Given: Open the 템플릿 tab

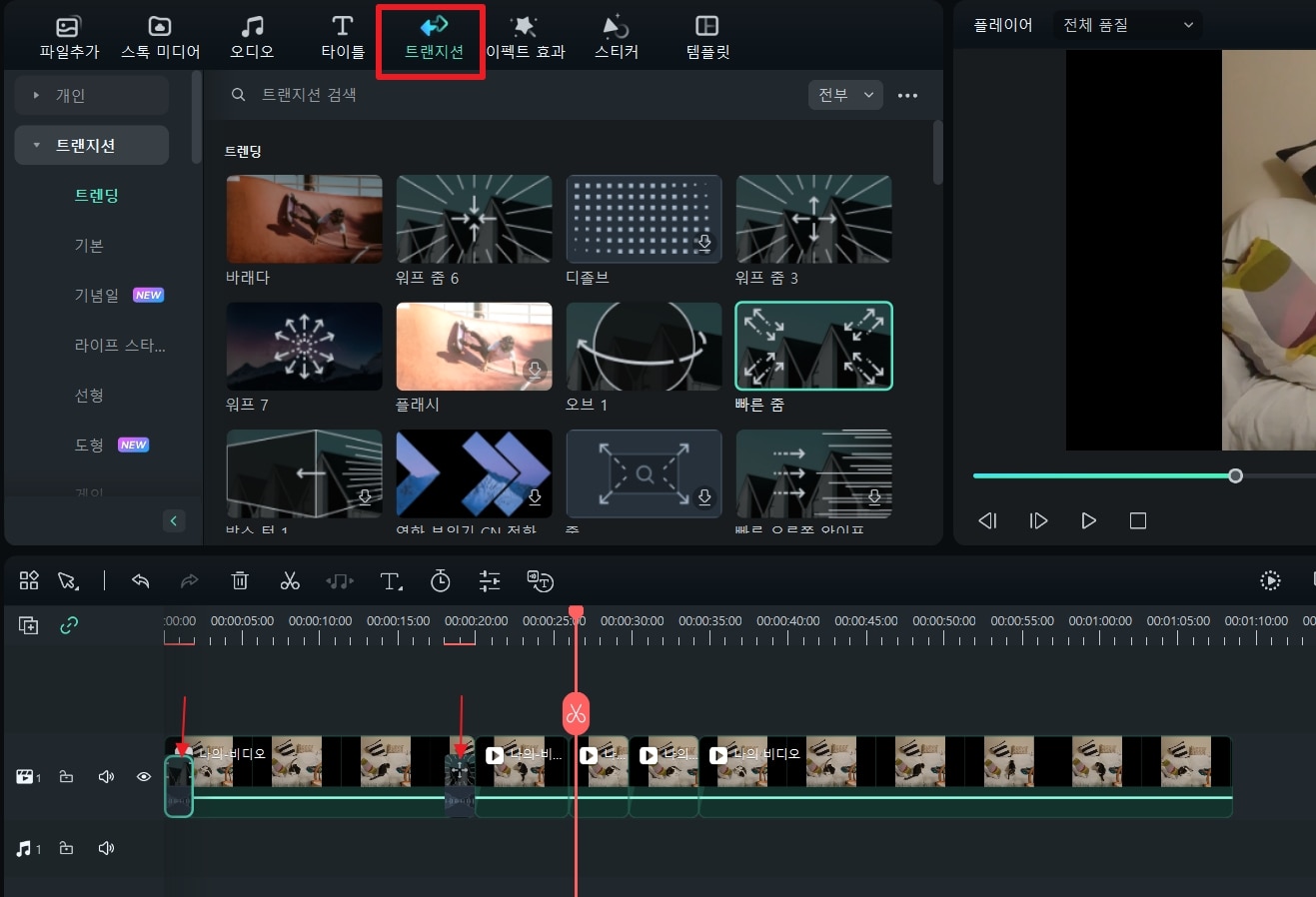Looking at the screenshot, I should pyautogui.click(x=707, y=38).
